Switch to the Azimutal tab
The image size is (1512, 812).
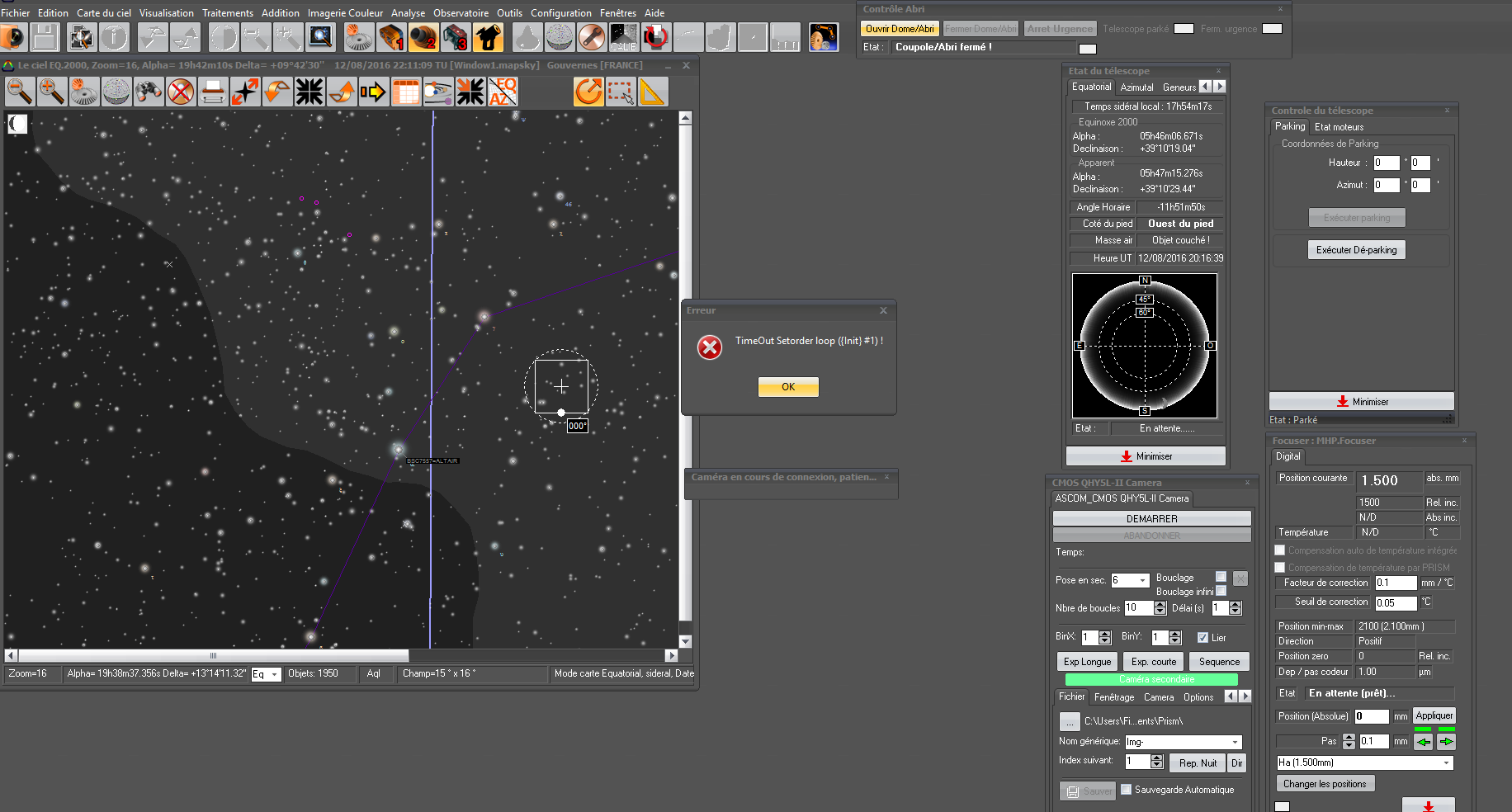tap(1136, 87)
